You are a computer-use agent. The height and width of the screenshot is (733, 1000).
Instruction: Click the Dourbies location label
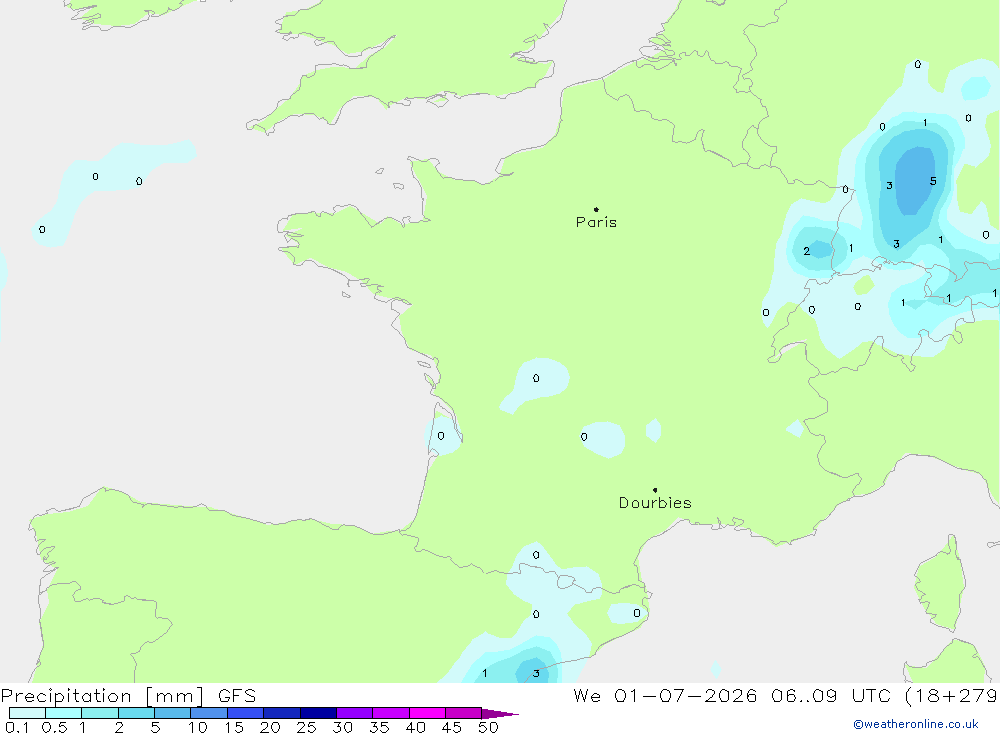pos(655,503)
